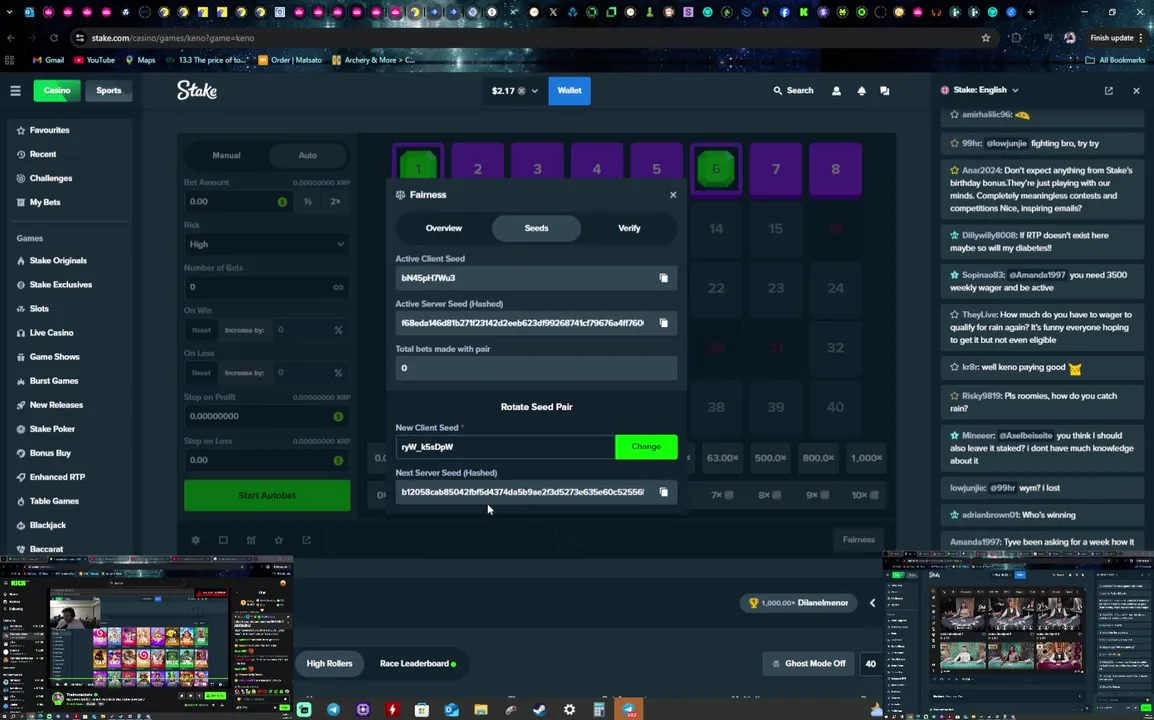Open Fairness link under the game
Viewport: 1154px width, 720px height.
point(858,540)
